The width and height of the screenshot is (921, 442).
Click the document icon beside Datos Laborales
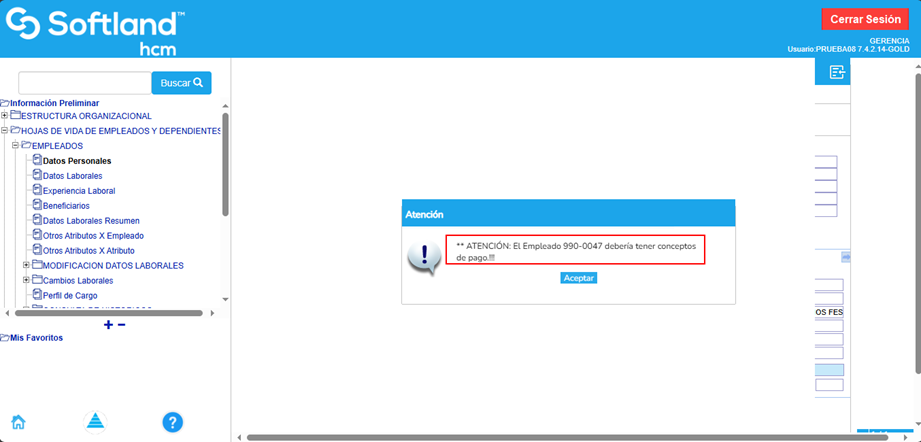pyautogui.click(x=37, y=175)
